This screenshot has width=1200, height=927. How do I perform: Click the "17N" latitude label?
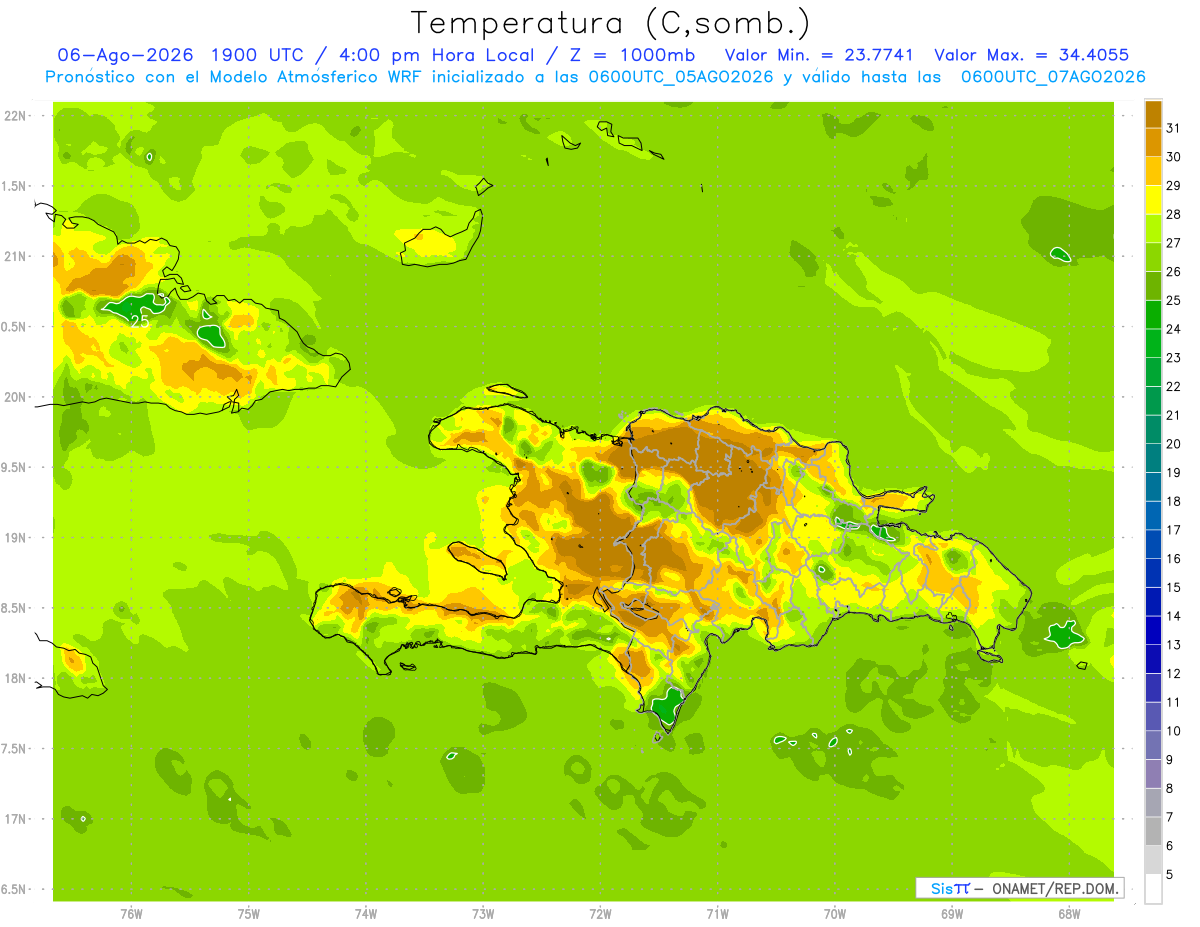coord(15,819)
